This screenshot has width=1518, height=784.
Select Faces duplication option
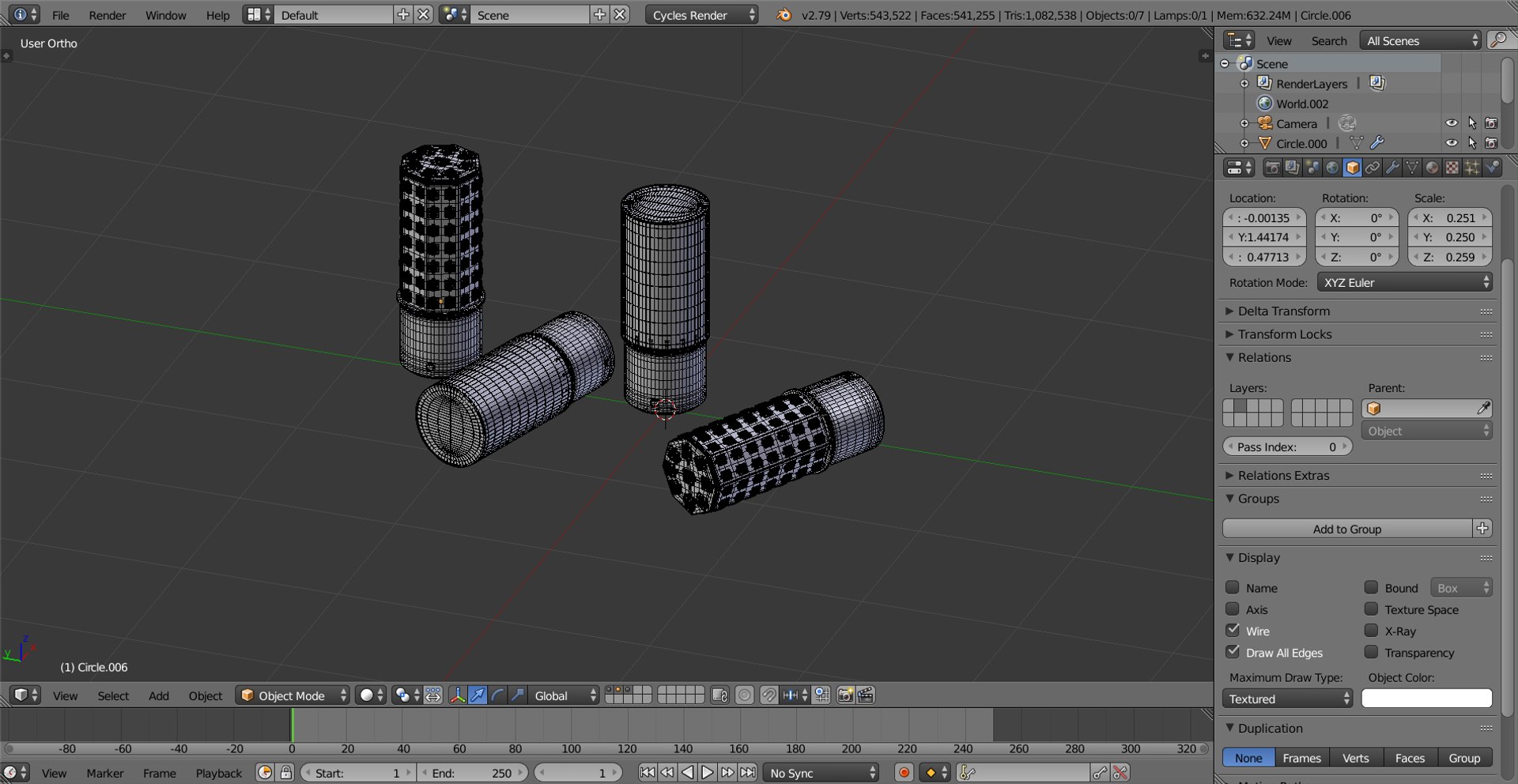tap(1410, 758)
